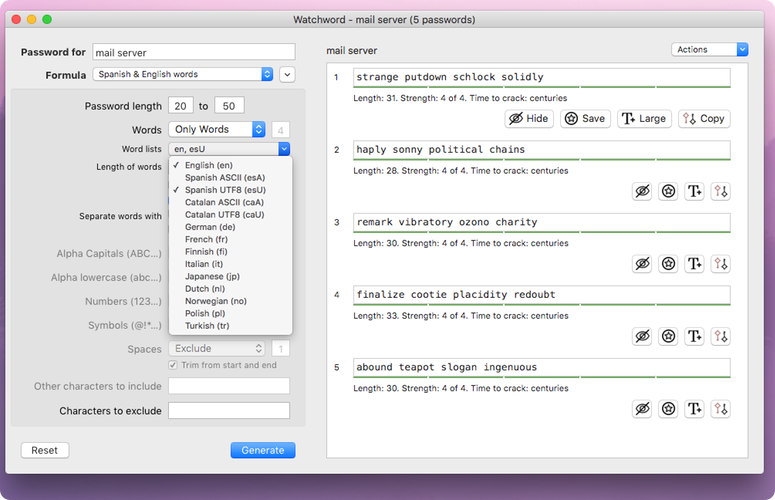
Task: Toggle visibility of password 4
Action: pos(643,337)
